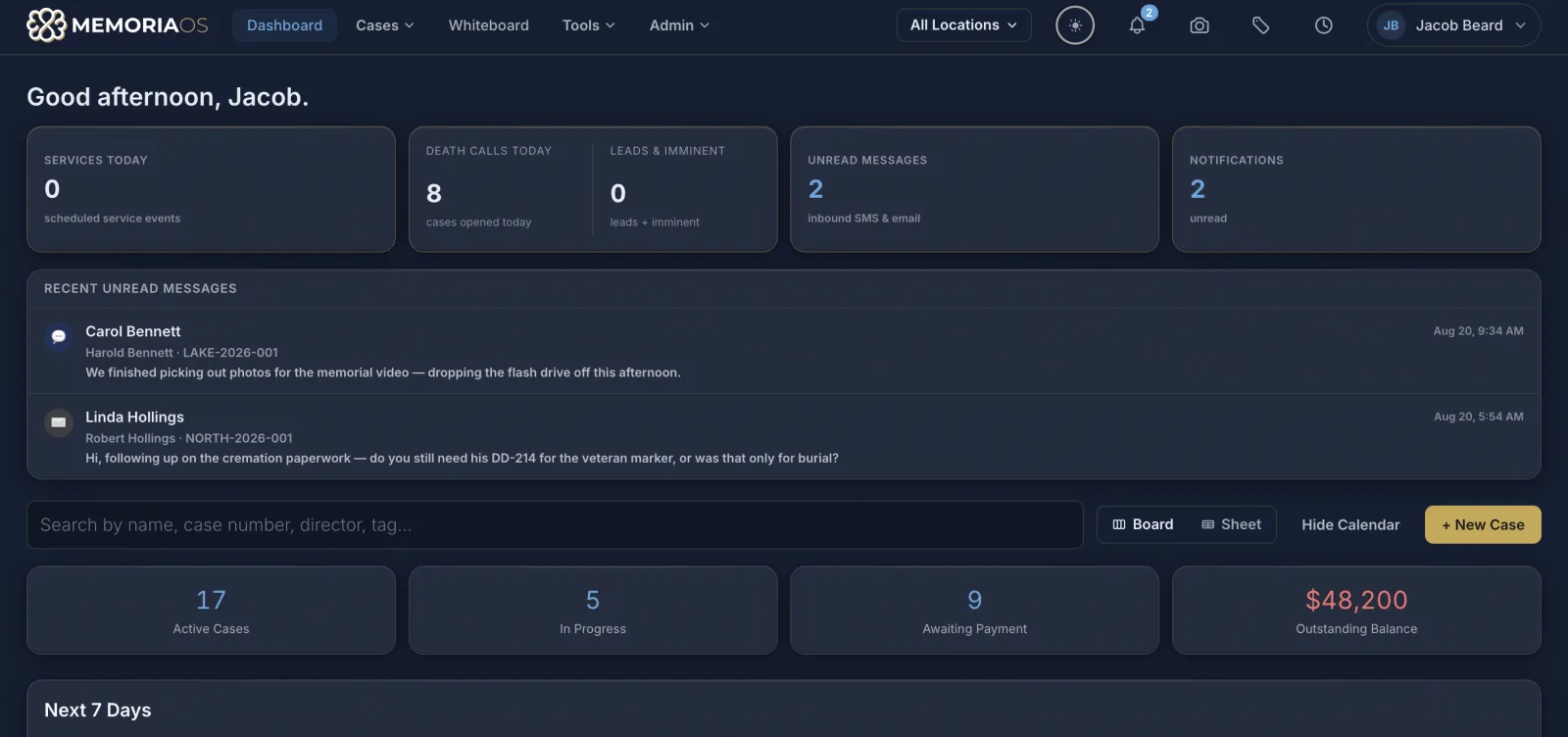Screen dimensions: 1568x737
Task: Click case reference LAKE-2026-001
Action: [x=230, y=353]
